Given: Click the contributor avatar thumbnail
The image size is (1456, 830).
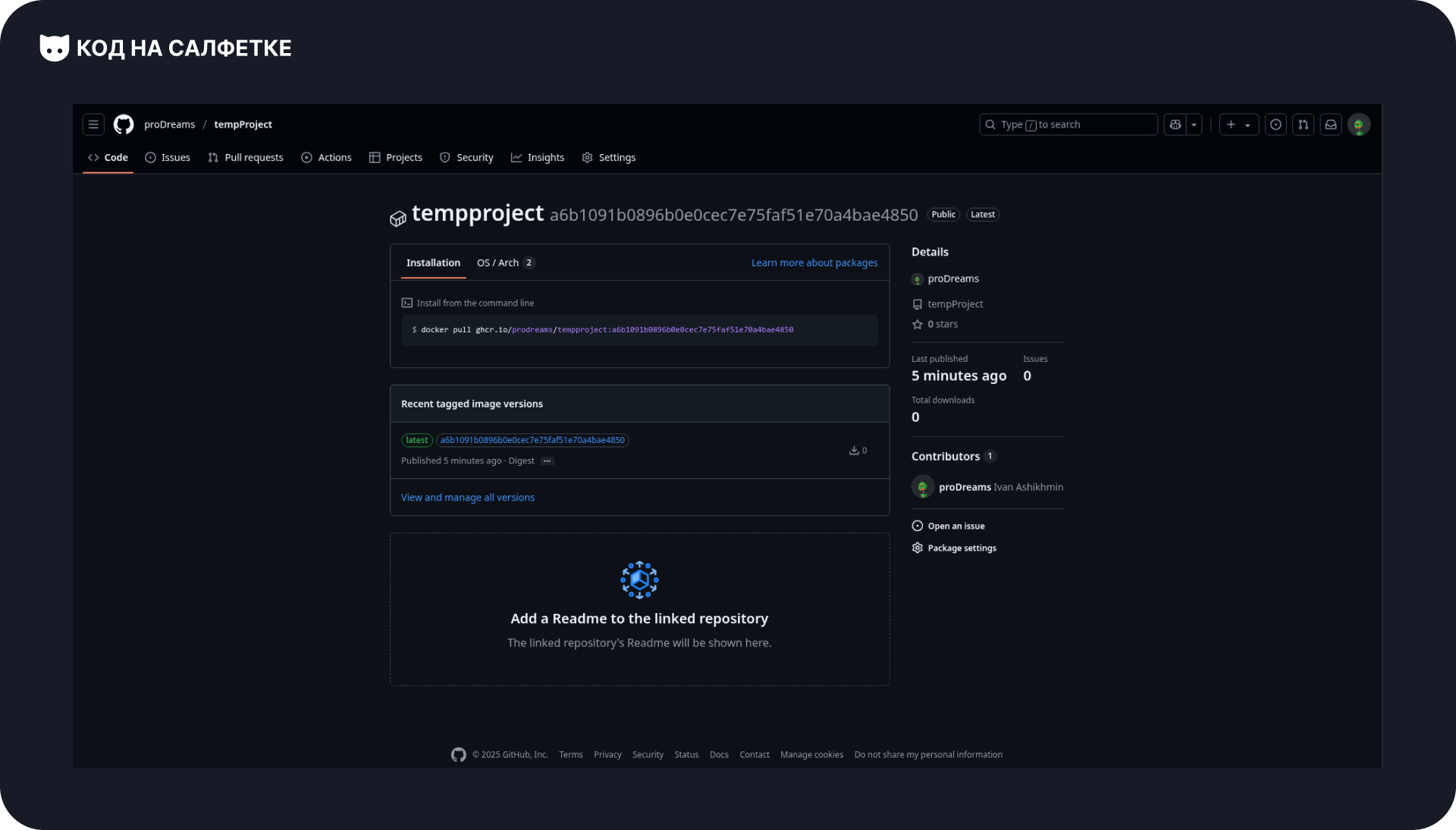Looking at the screenshot, I should (923, 487).
